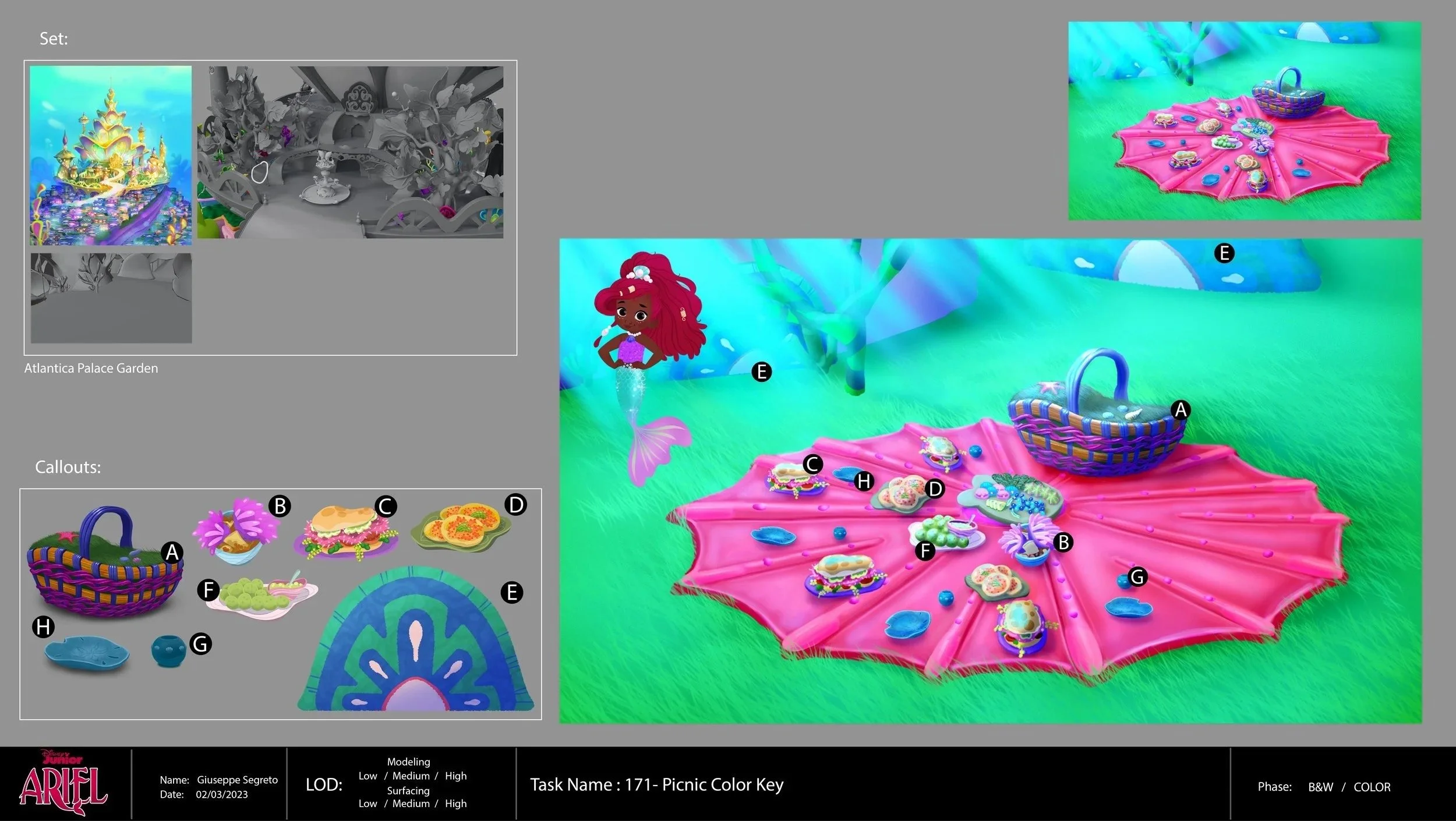Viewport: 1456px width, 821px height.
Task: Click the white outline marker in grayscale render
Action: [x=259, y=172]
